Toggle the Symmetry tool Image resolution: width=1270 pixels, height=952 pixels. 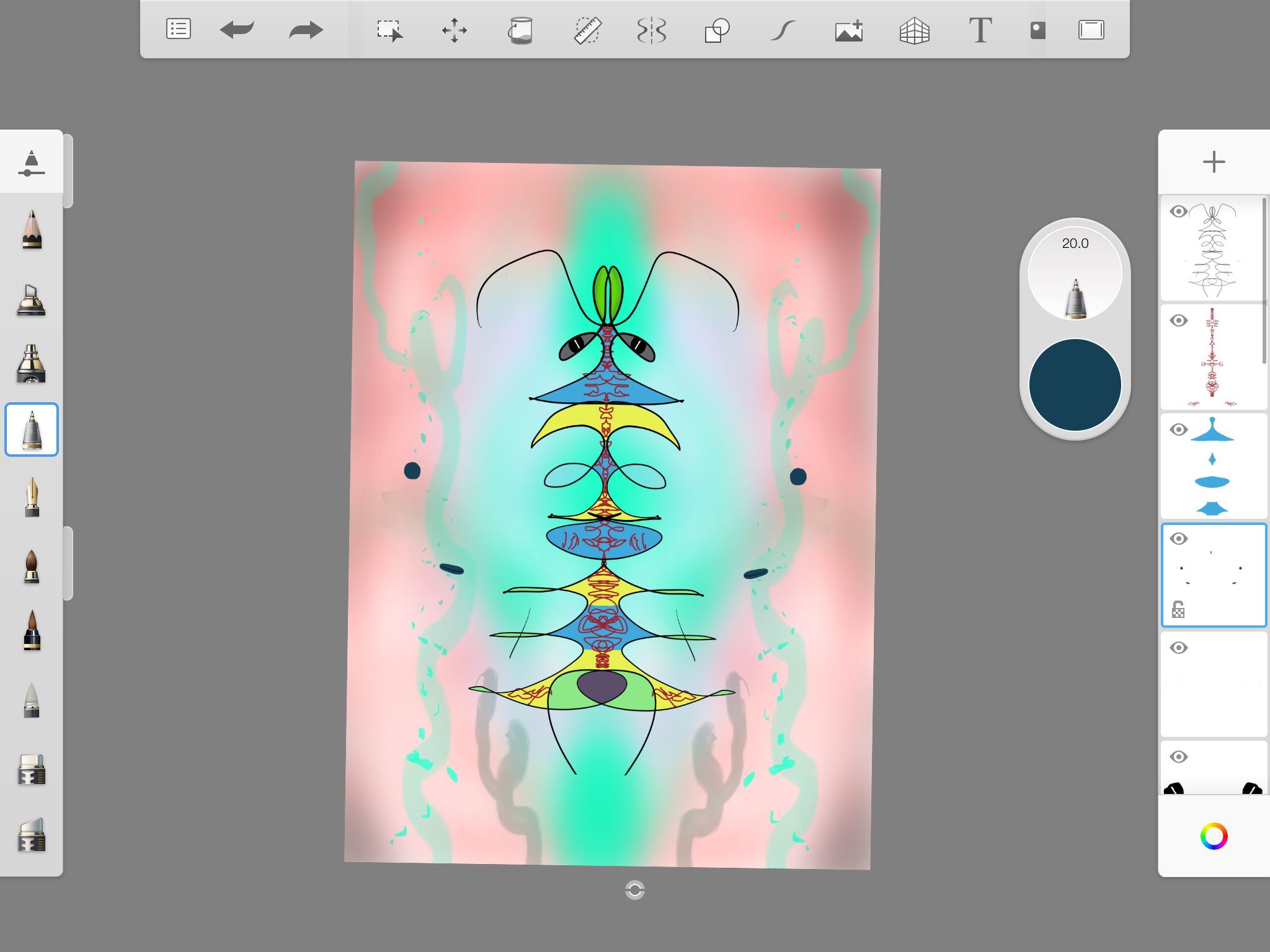[651, 30]
